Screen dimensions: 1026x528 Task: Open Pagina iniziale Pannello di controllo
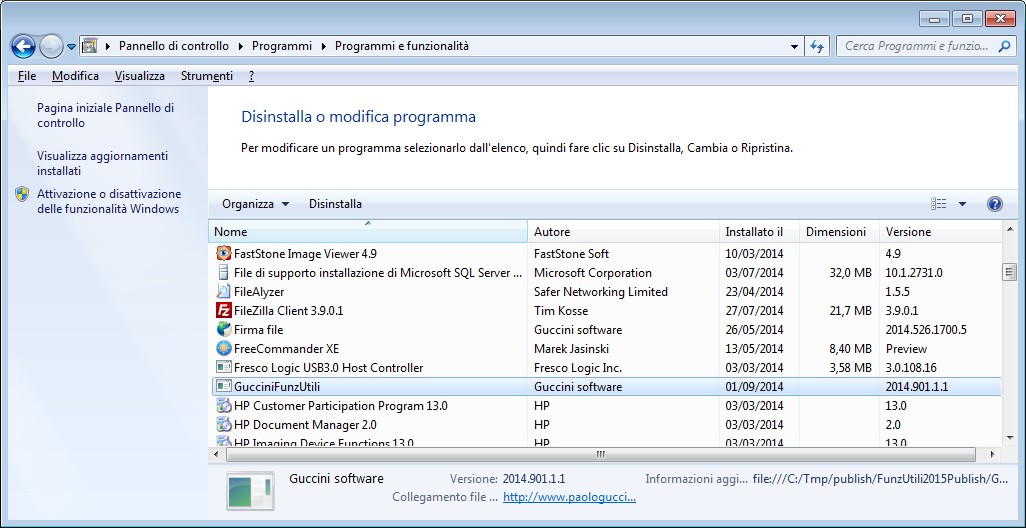pos(105,115)
